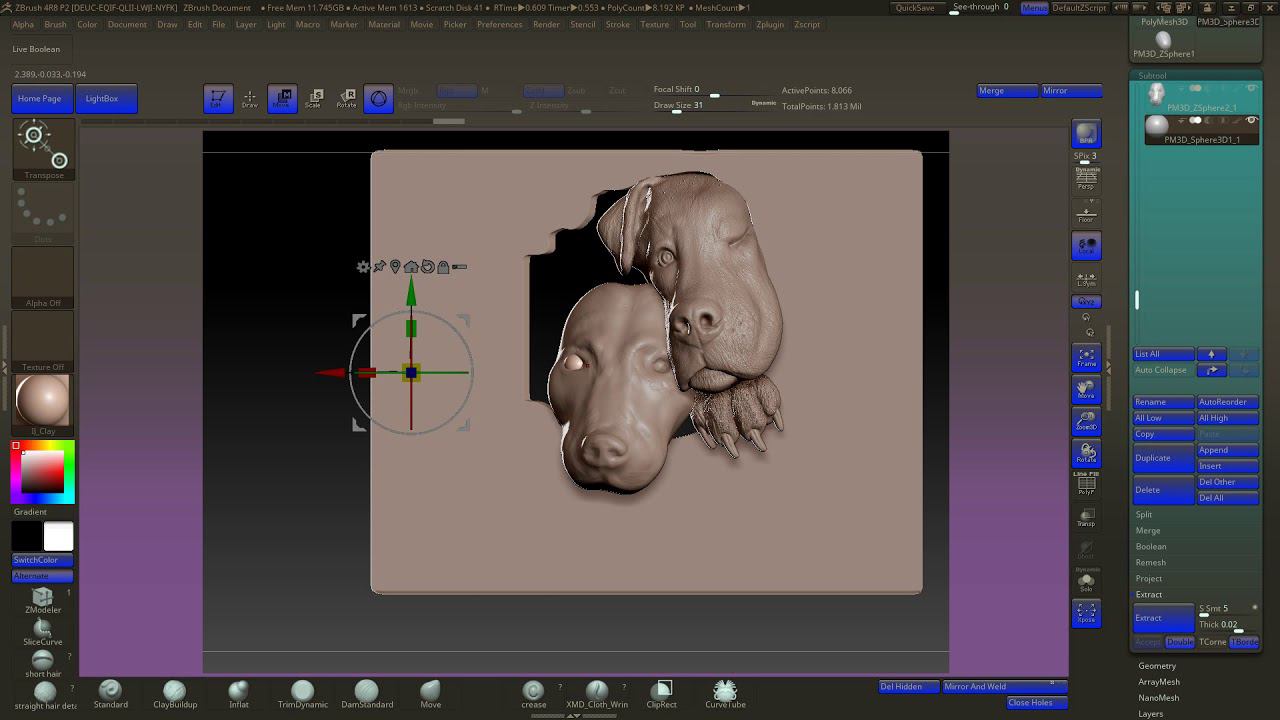Expand the Boolean section
This screenshot has width=1280, height=720.
coord(1151,546)
